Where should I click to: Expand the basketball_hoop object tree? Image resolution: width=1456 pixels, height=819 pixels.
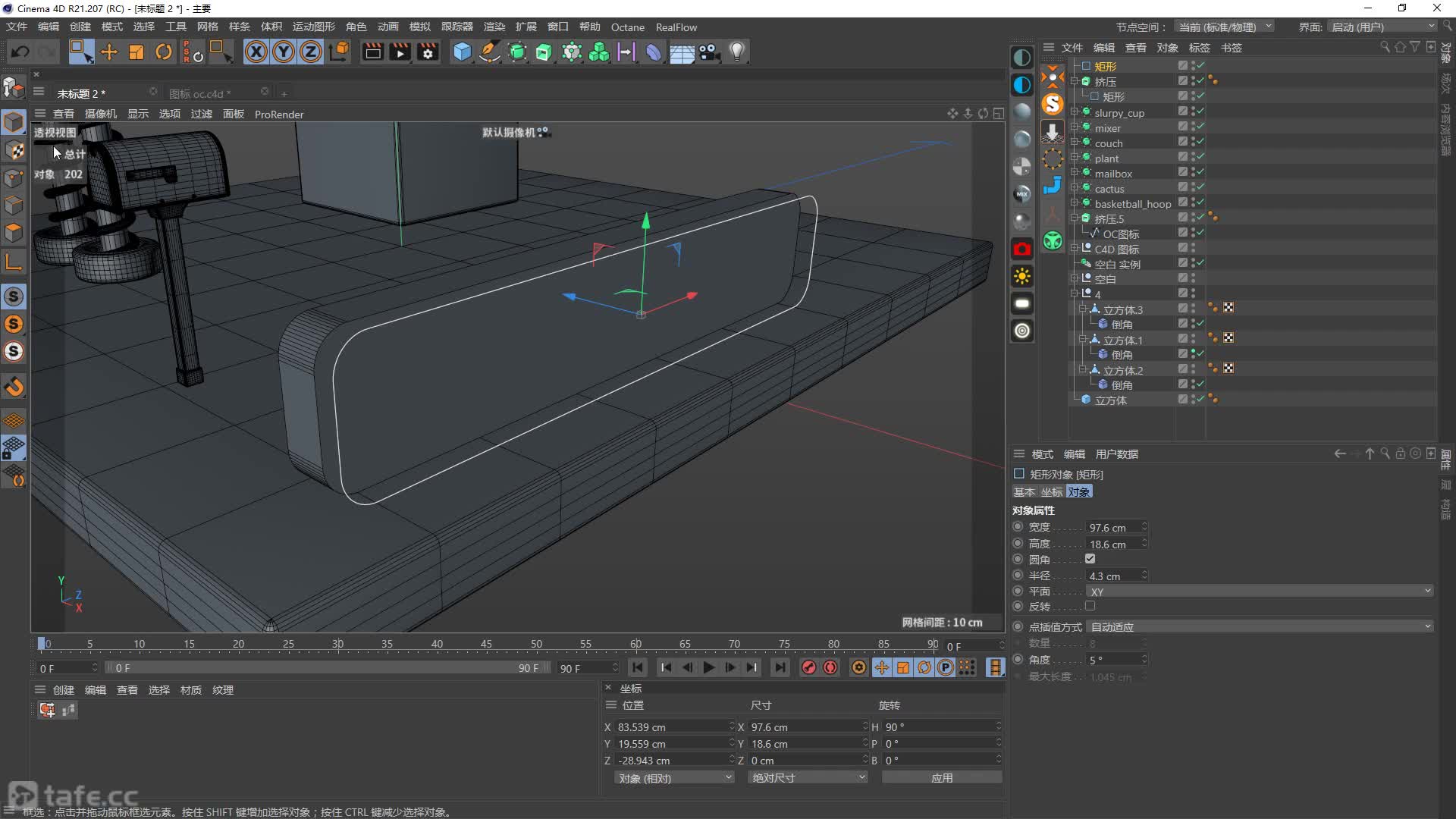point(1075,203)
